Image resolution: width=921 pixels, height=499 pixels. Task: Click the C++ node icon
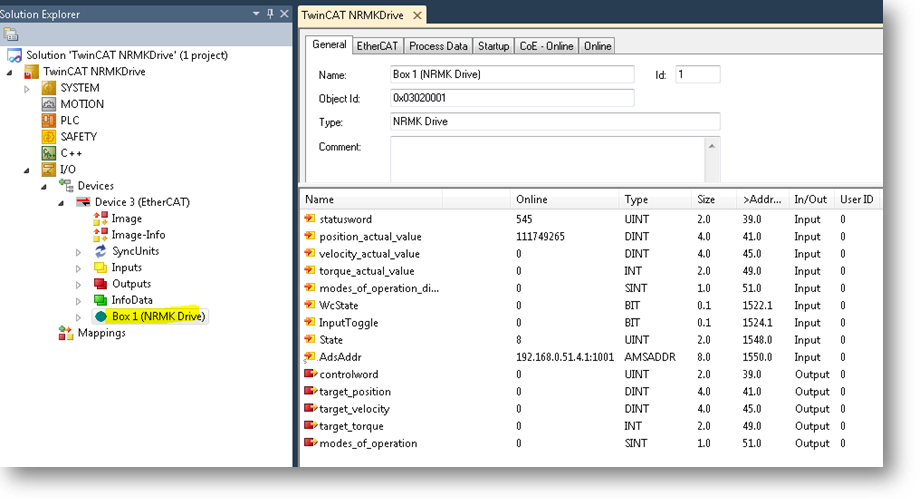(49, 153)
